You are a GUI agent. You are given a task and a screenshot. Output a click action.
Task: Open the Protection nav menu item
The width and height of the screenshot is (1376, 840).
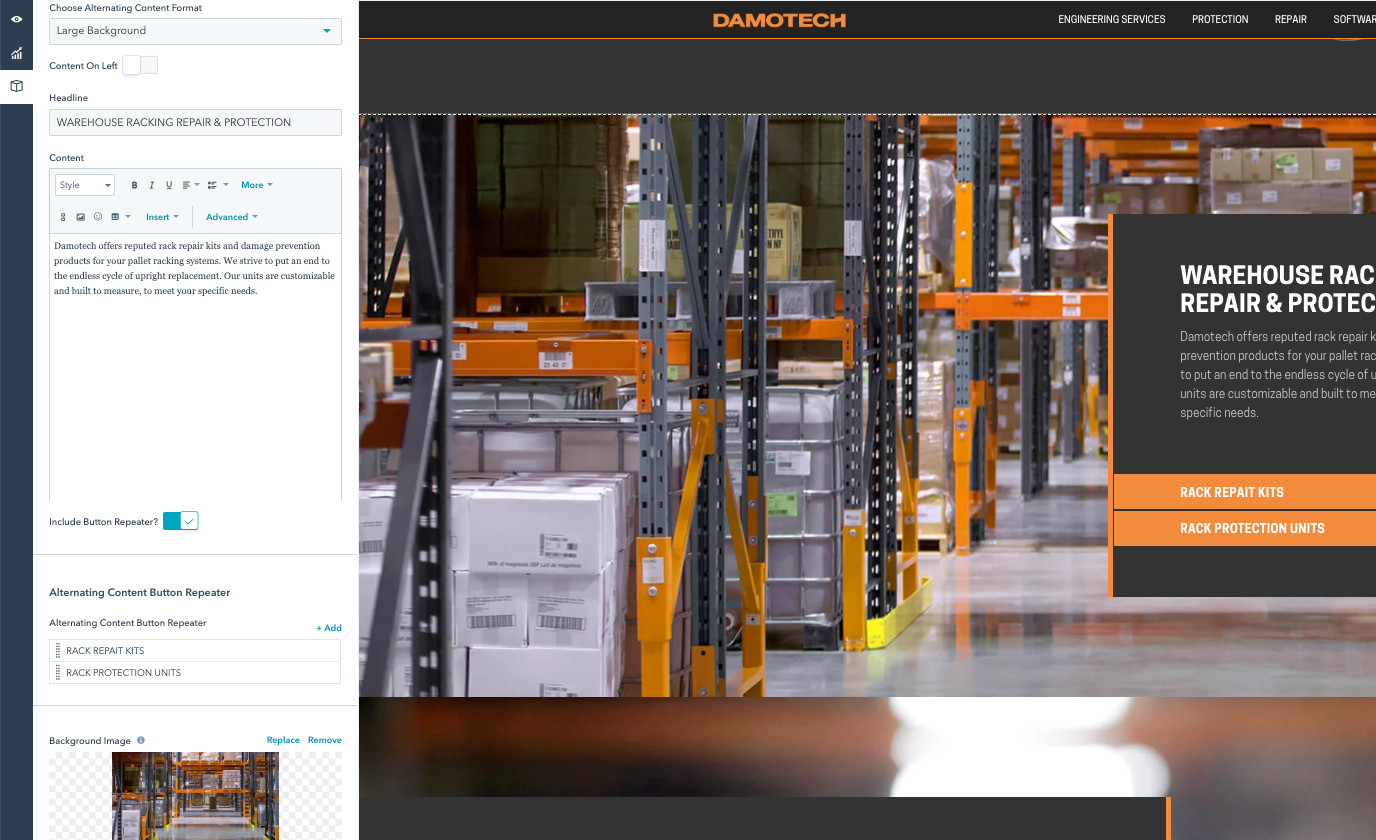point(1220,19)
